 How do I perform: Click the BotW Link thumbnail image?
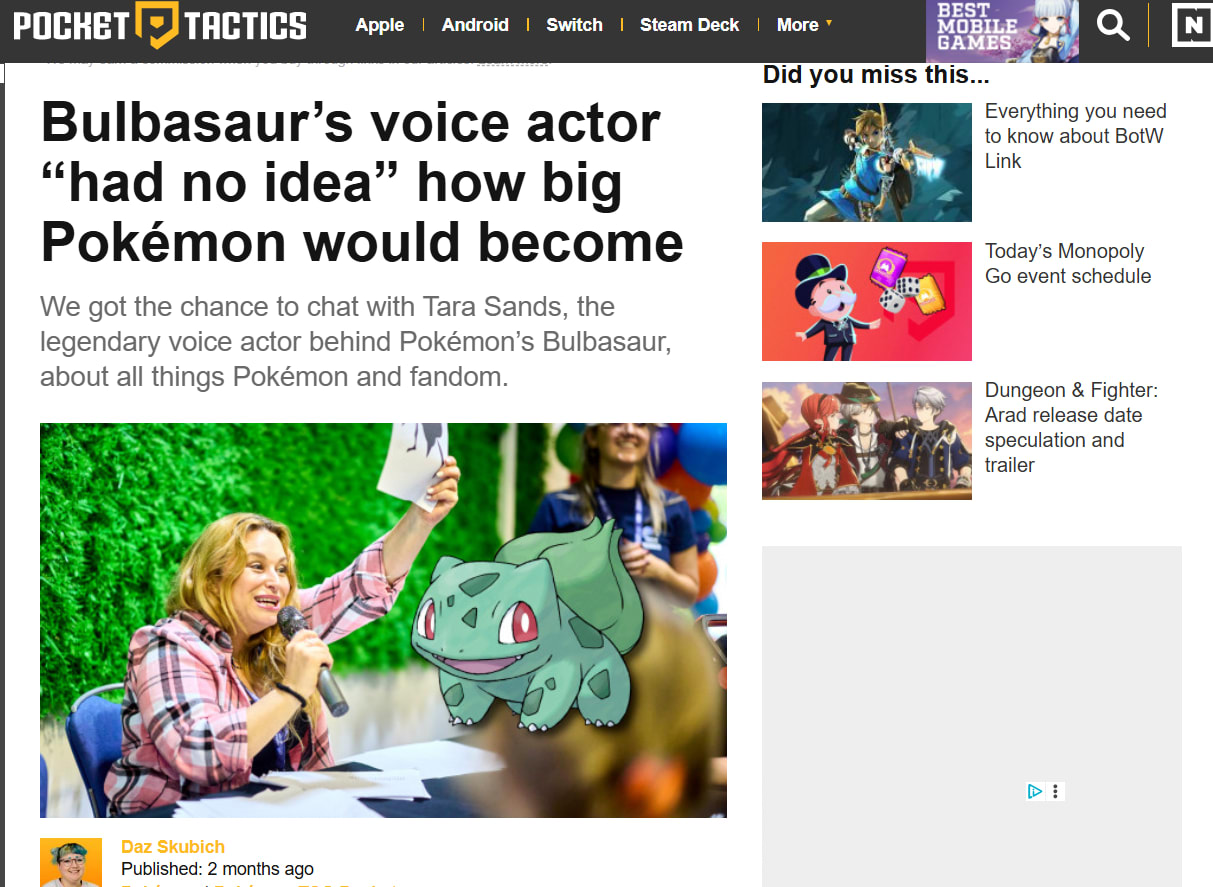click(x=867, y=162)
